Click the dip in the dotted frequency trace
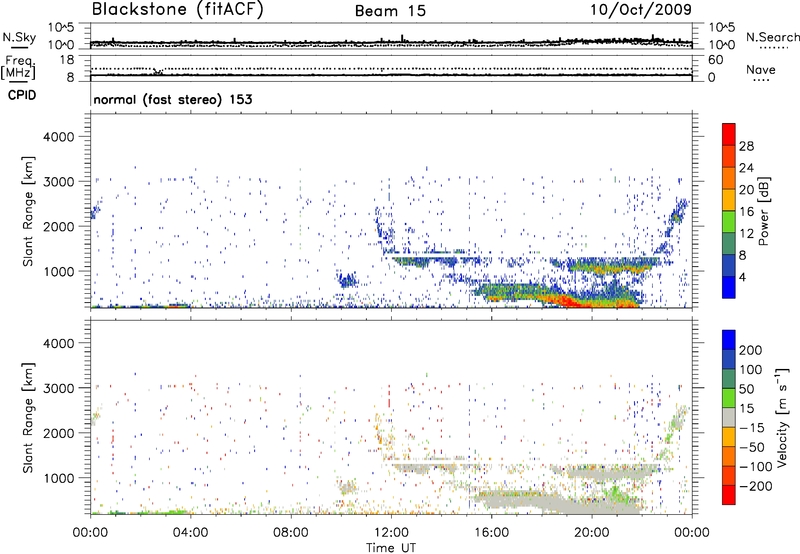 tap(158, 71)
